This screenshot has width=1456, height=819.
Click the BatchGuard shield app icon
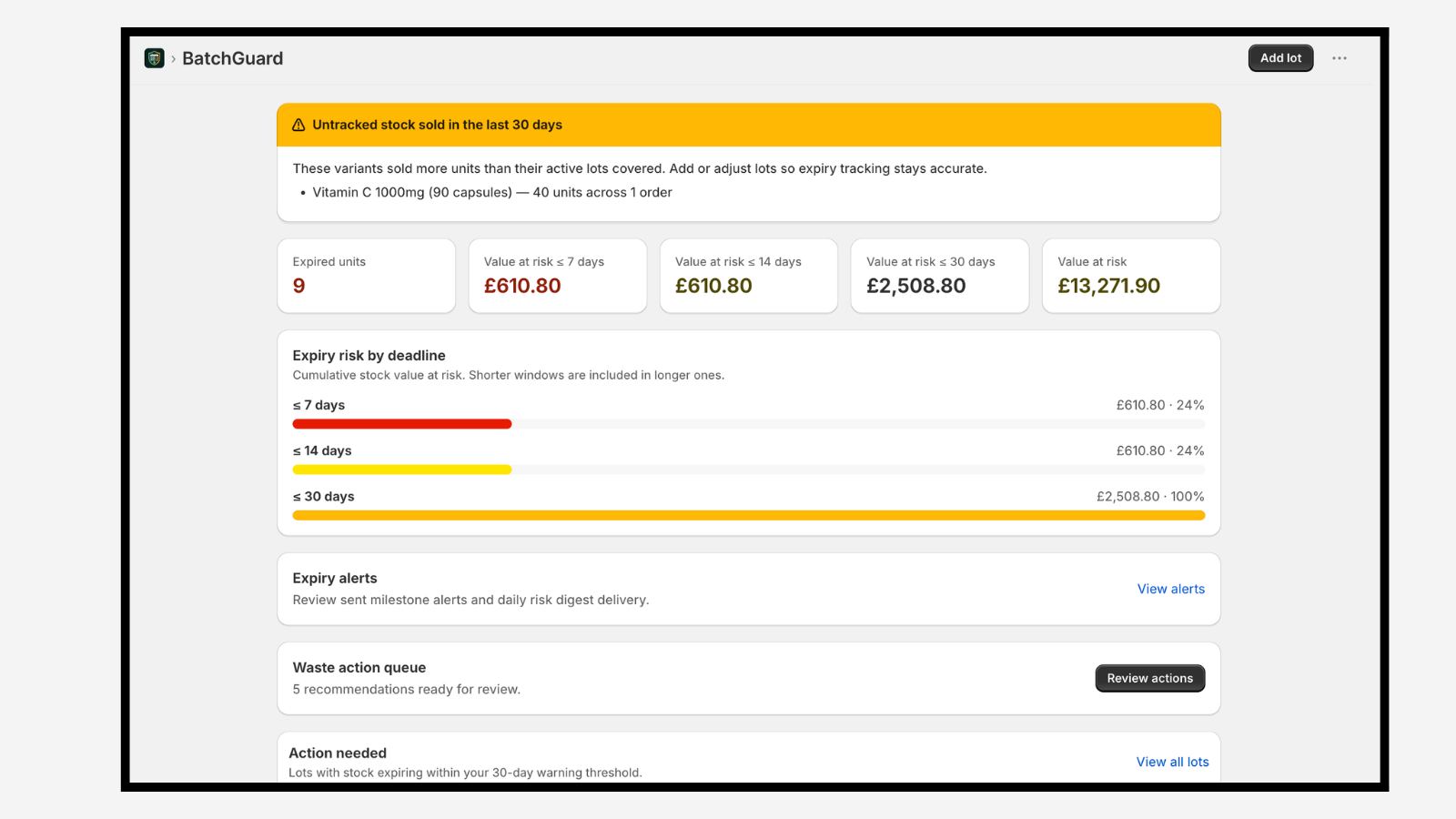click(154, 58)
